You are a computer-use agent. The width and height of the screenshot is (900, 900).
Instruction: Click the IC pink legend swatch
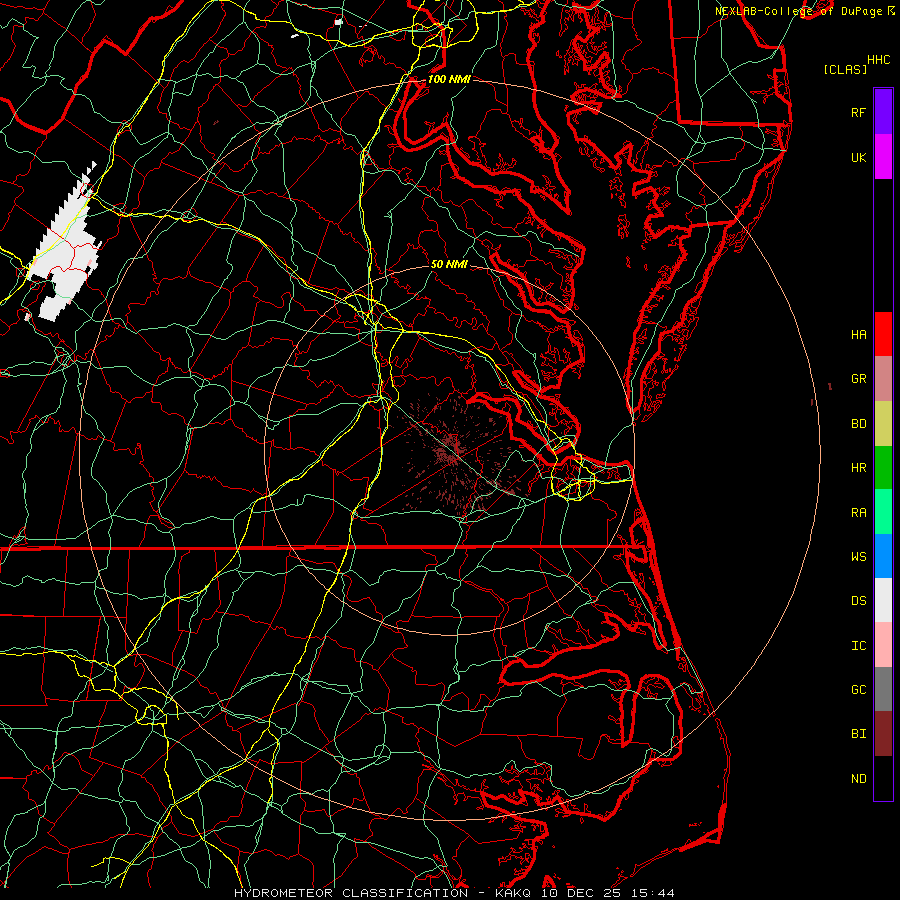[x=883, y=645]
